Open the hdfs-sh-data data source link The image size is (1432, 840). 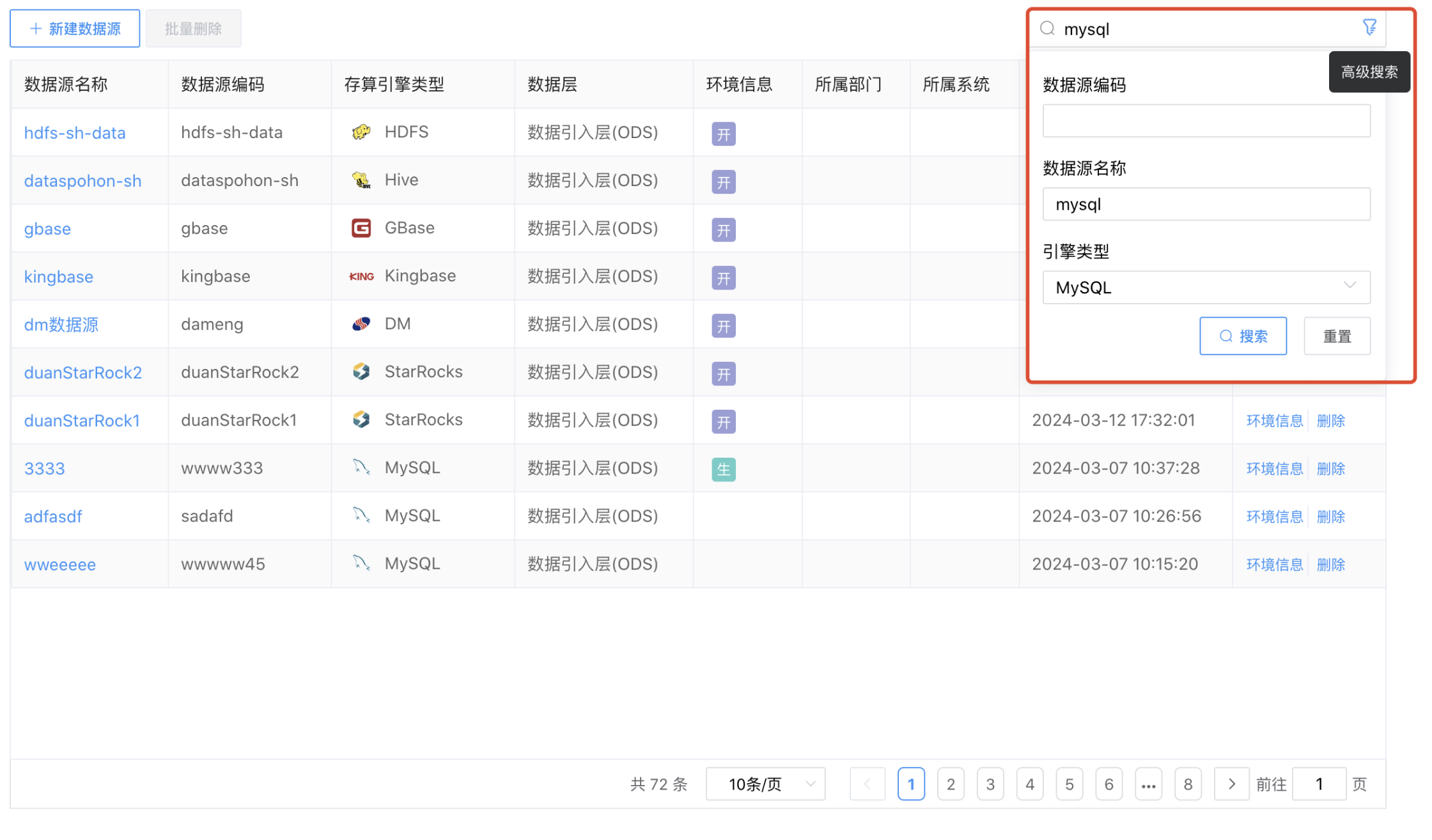(x=75, y=132)
